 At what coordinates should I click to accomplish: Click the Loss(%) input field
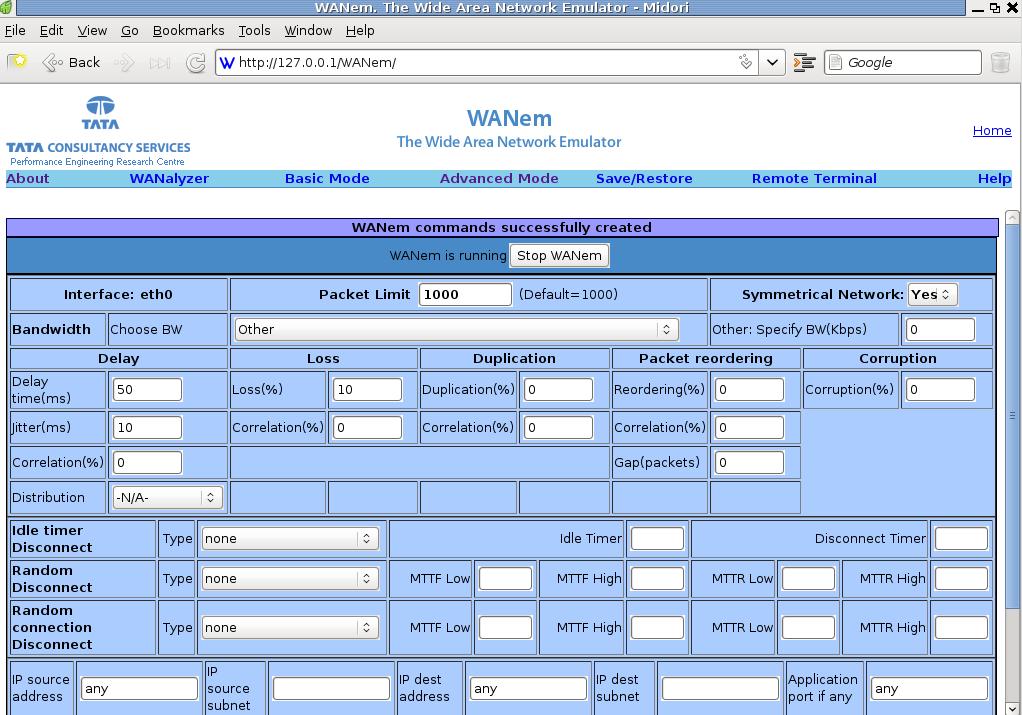(x=368, y=390)
